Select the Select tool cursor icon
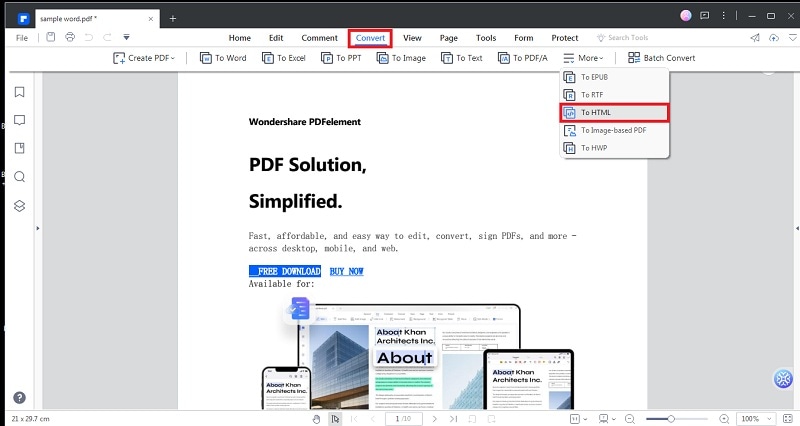The width and height of the screenshot is (800, 426). click(335, 419)
